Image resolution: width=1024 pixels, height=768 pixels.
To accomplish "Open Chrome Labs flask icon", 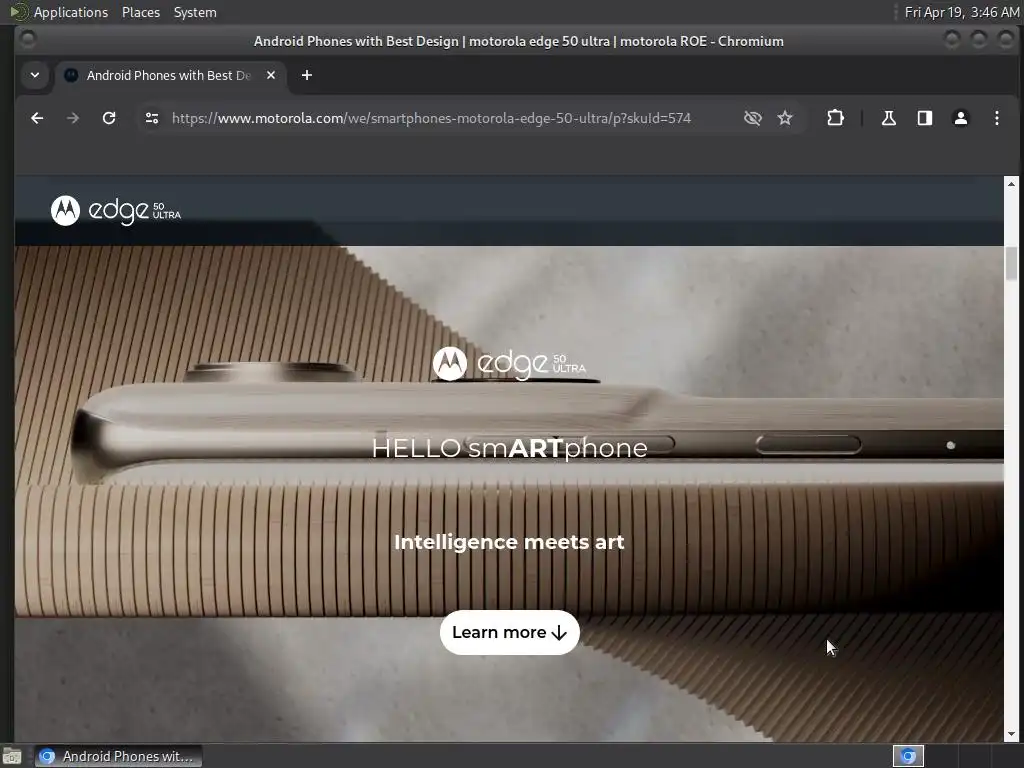I will (x=889, y=118).
